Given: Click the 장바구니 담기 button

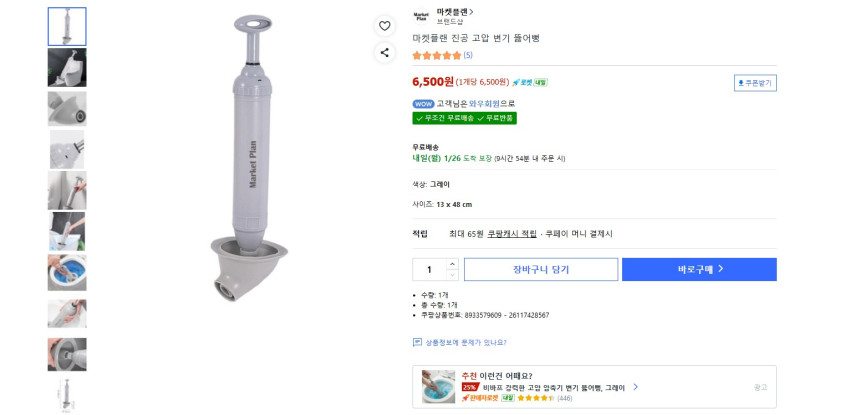Looking at the screenshot, I should pyautogui.click(x=540, y=269).
